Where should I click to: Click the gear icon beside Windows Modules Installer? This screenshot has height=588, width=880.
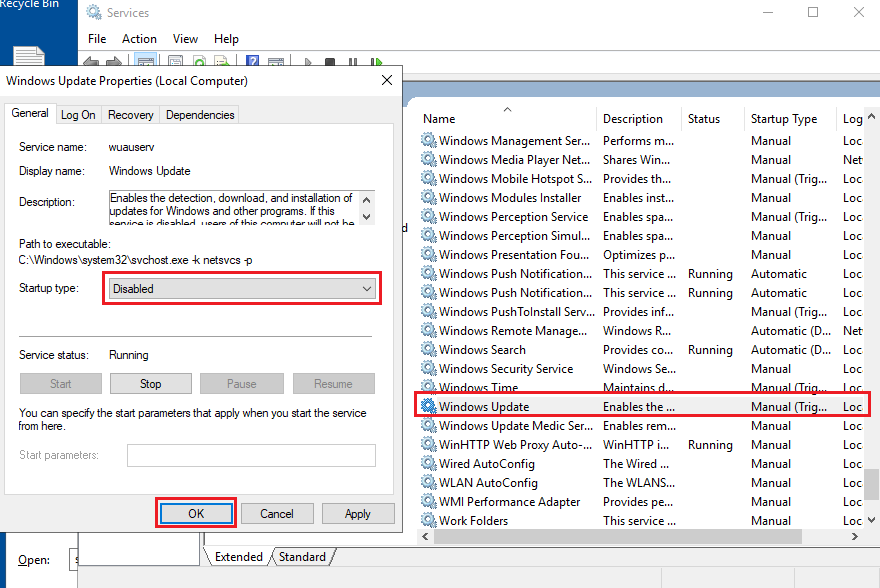pyautogui.click(x=429, y=197)
